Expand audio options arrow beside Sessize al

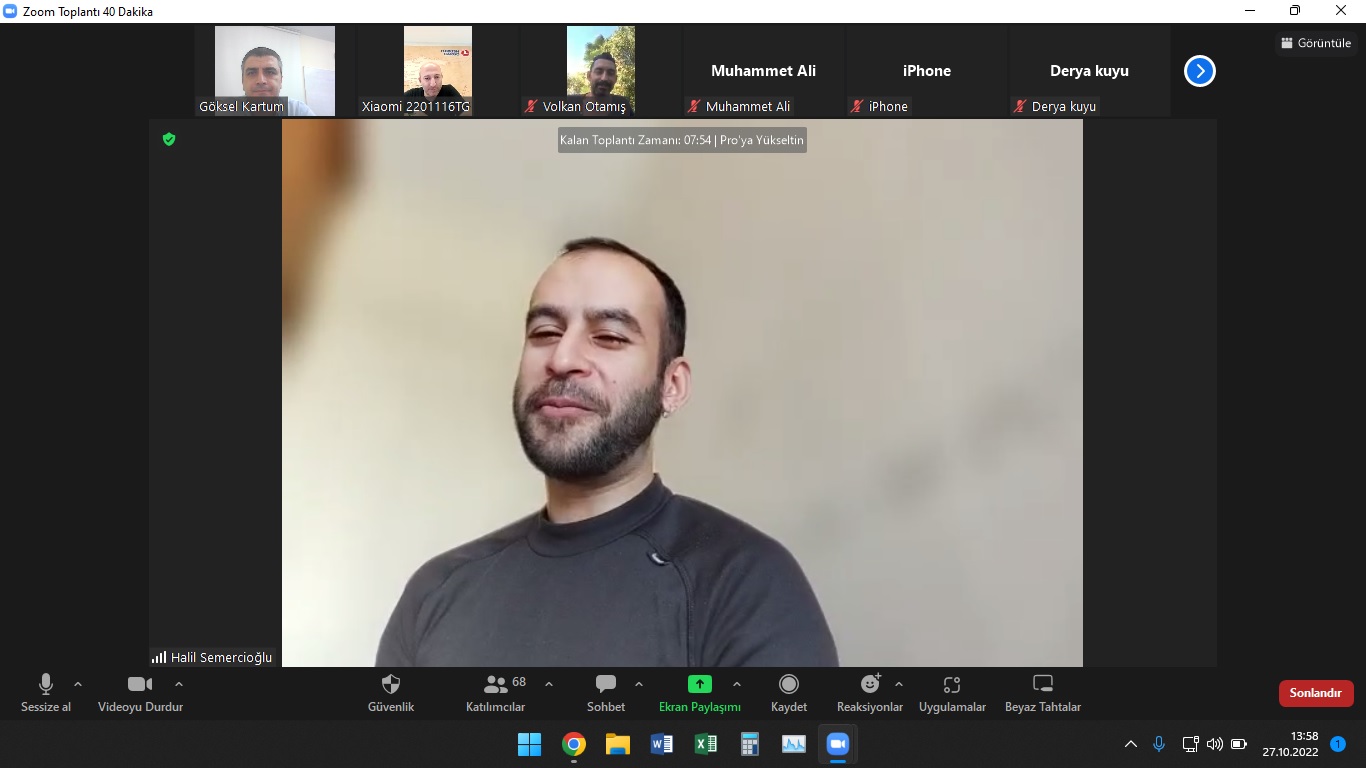(x=78, y=685)
